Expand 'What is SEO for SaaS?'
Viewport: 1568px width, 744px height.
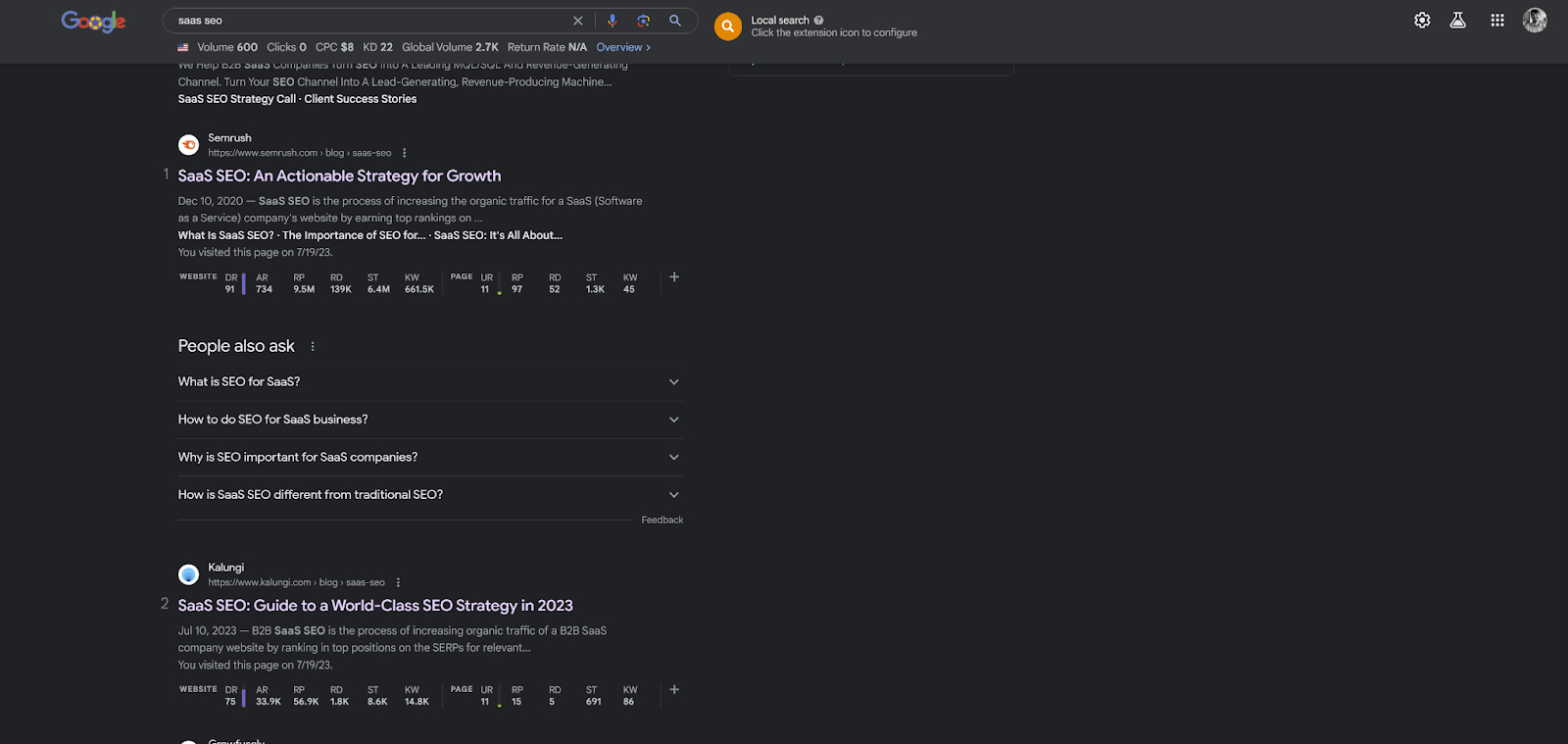(x=430, y=382)
